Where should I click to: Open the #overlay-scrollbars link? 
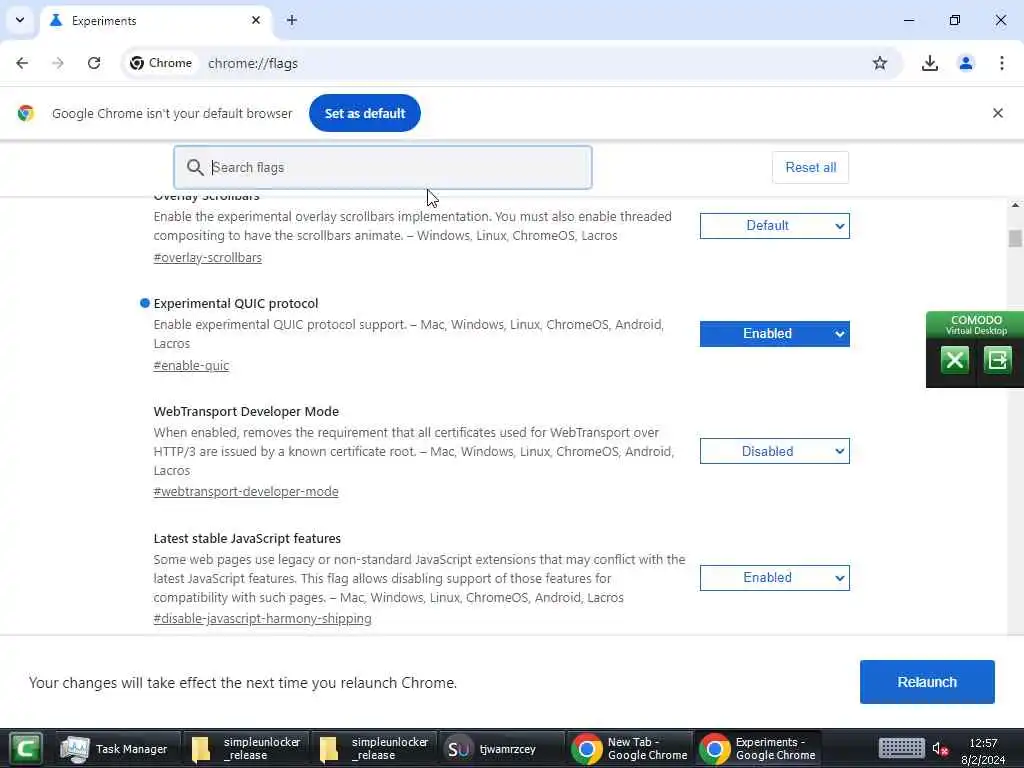pyautogui.click(x=208, y=257)
